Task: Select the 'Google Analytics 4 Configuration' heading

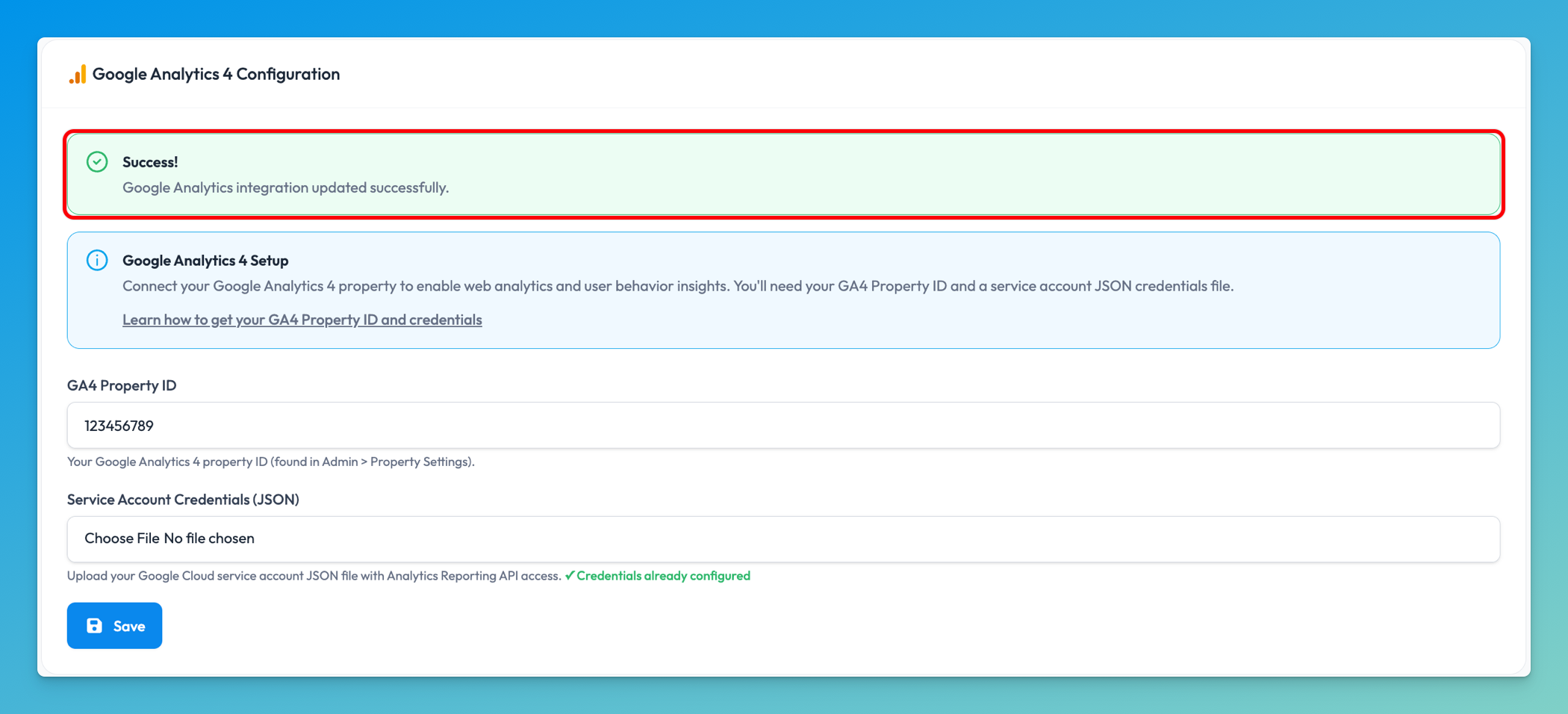Action: 216,74
